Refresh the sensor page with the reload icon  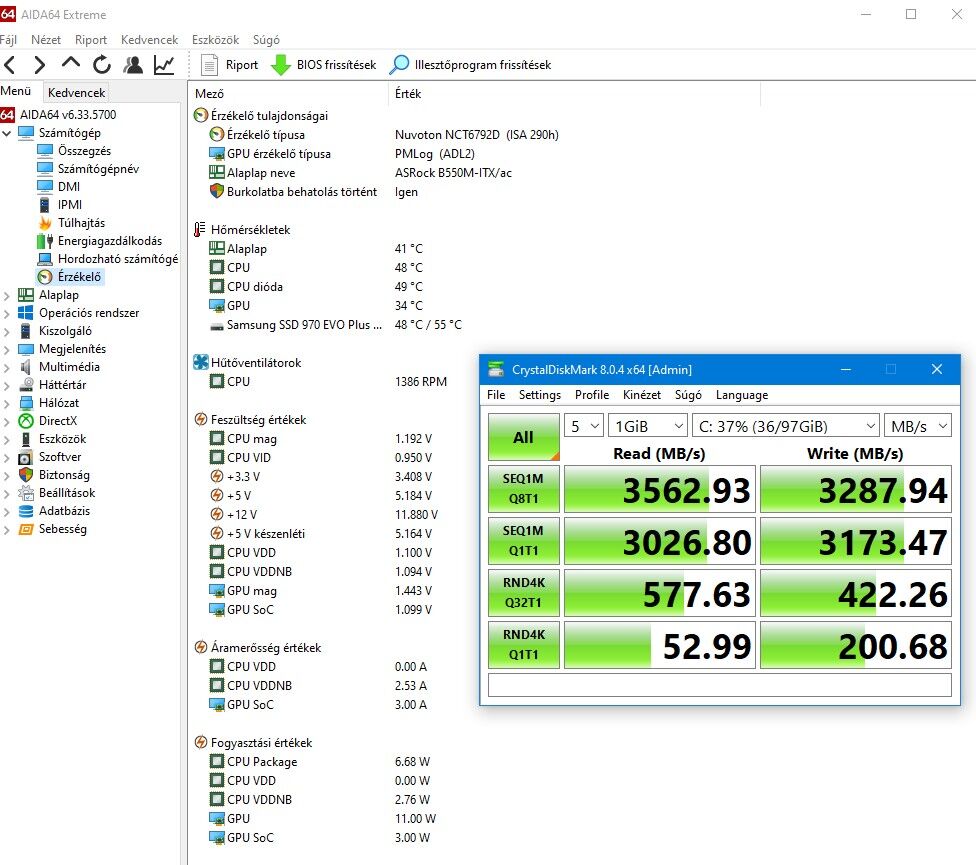click(x=101, y=65)
